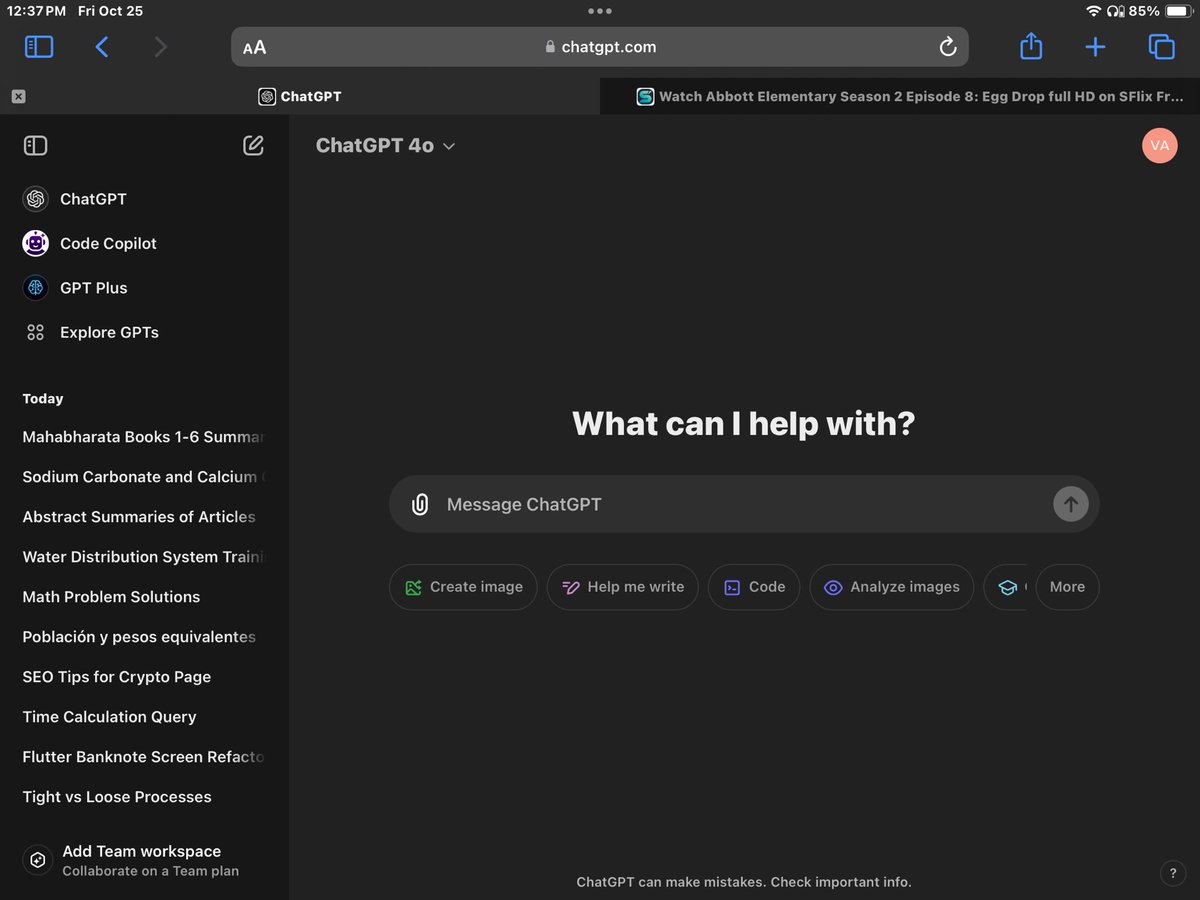Open Mahabharata Books 1-6 Summary chat
The width and height of the screenshot is (1200, 900).
144,437
